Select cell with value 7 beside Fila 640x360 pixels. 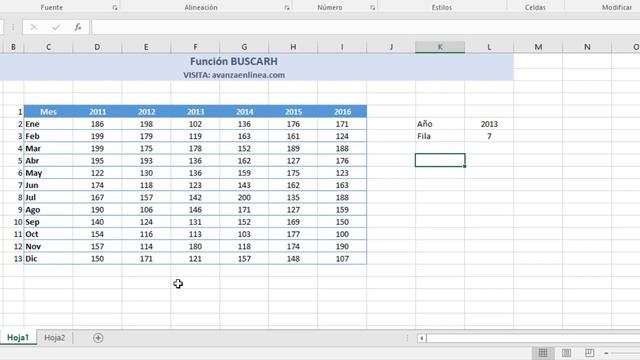(x=489, y=136)
